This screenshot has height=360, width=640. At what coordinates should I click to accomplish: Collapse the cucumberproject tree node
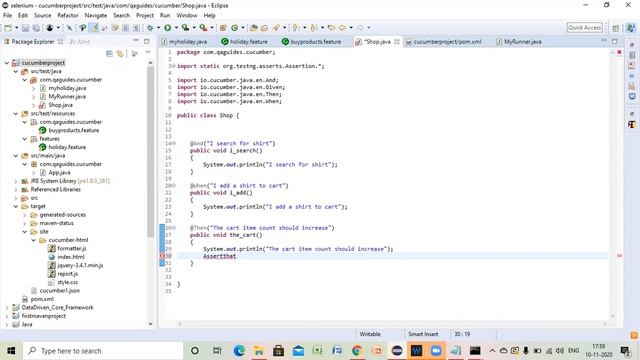[x=7, y=63]
